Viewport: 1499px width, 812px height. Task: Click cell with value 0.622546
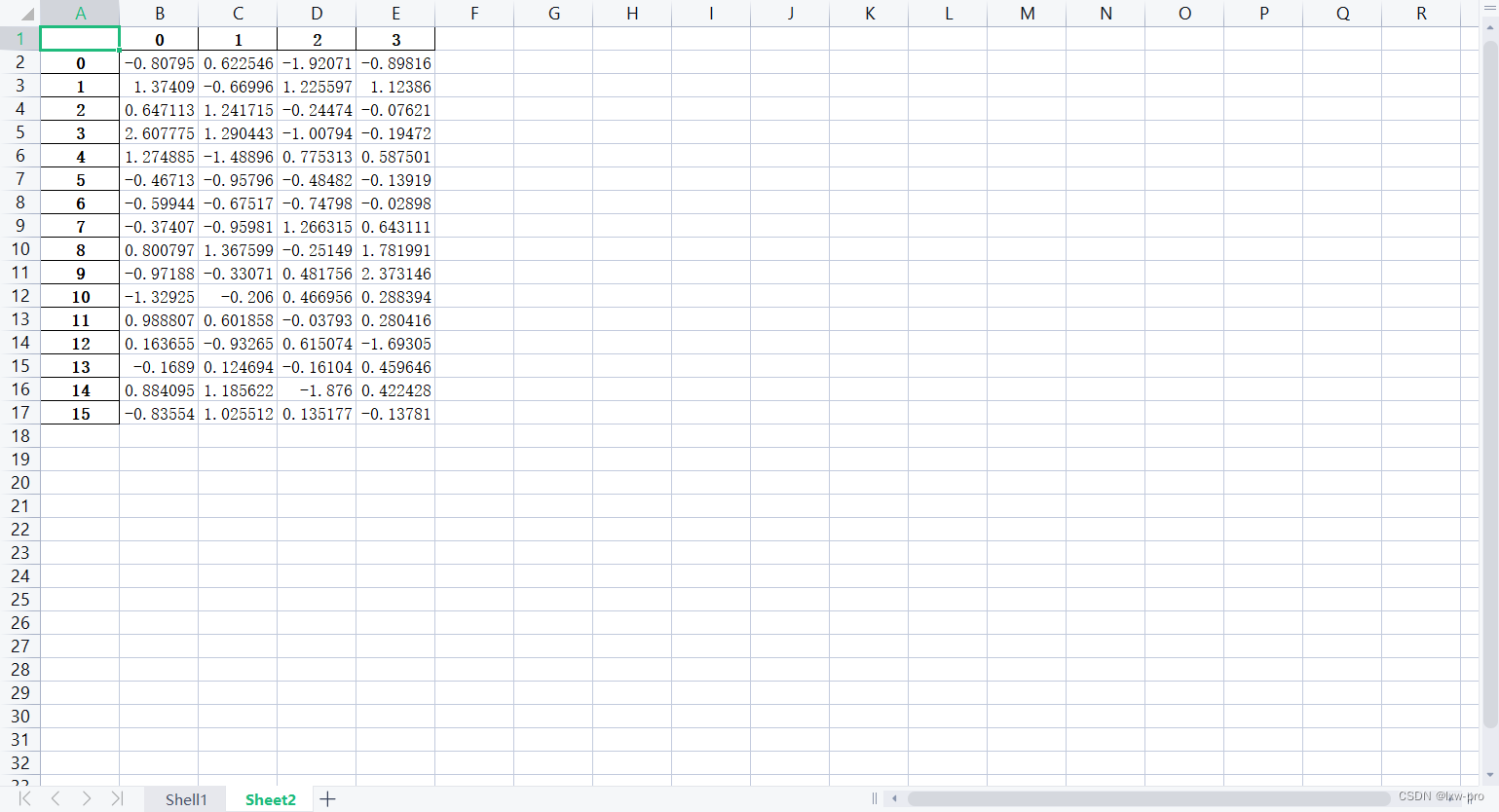(x=238, y=62)
